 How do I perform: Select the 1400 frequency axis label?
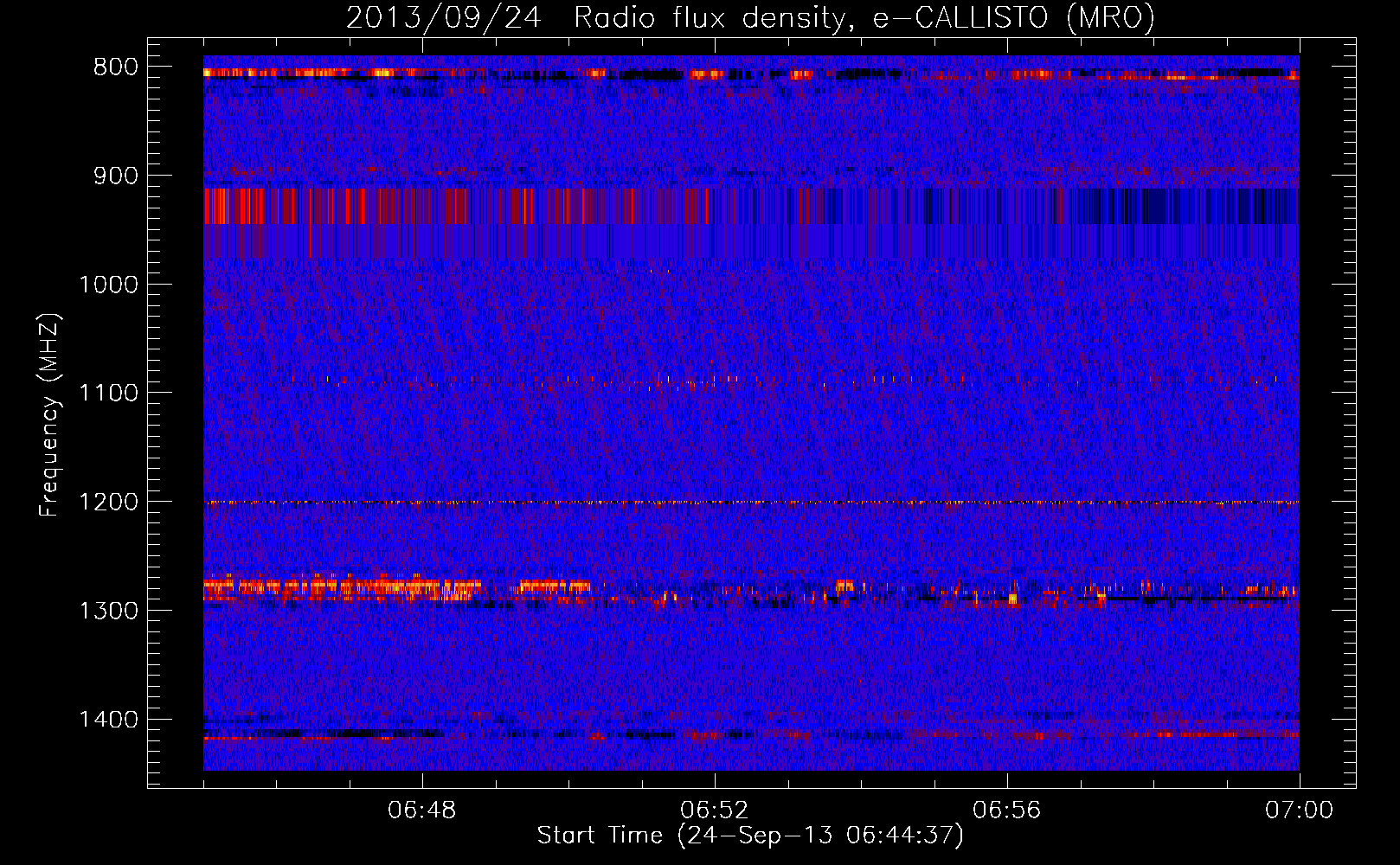tap(108, 720)
